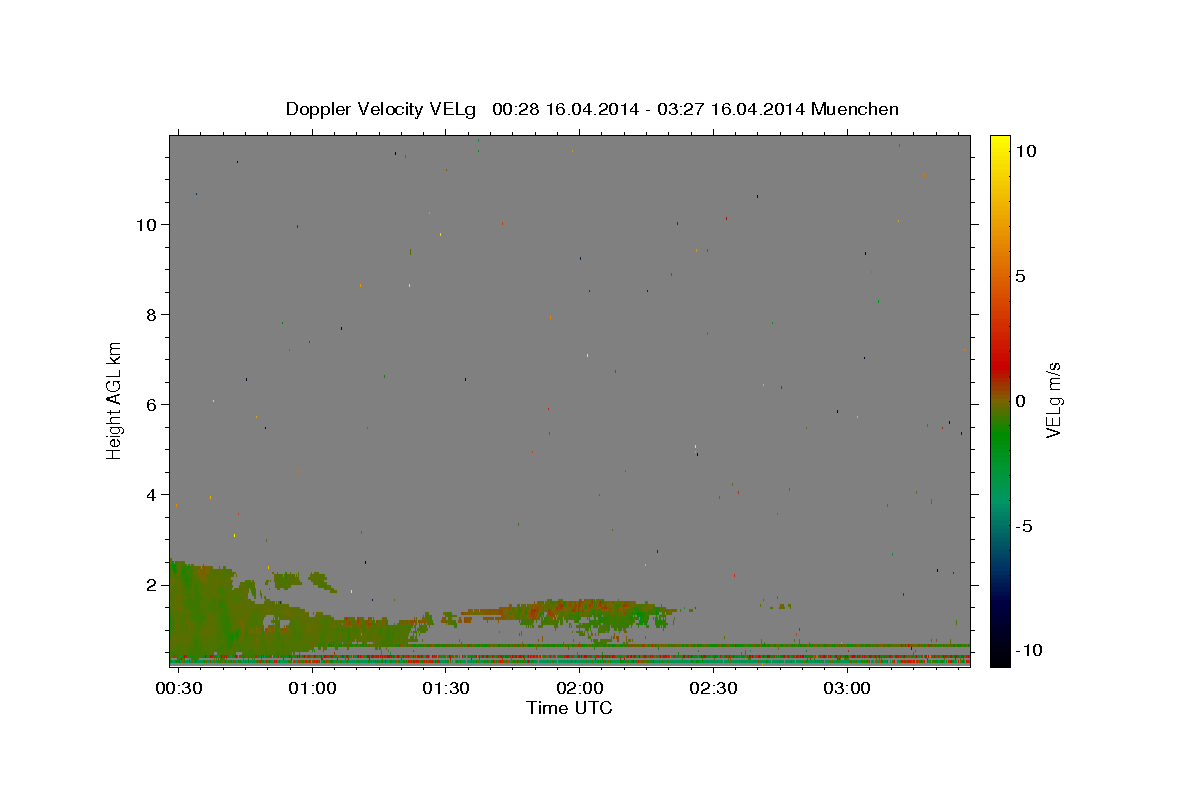Click the colorbar value -10 label

pos(1028,650)
